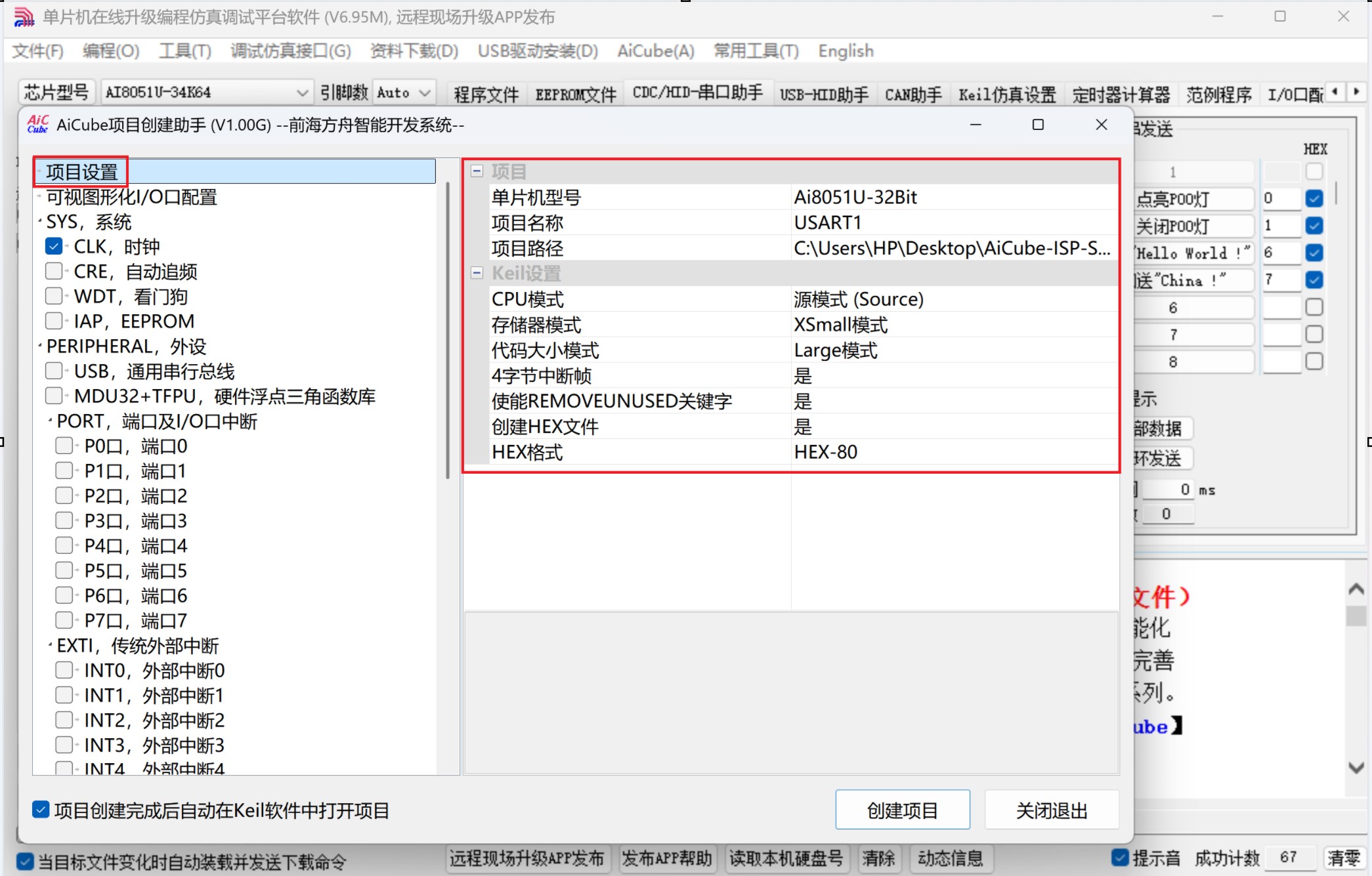Open the 调试仿真接口(G) menu
The width and height of the screenshot is (1372, 876).
(x=291, y=51)
